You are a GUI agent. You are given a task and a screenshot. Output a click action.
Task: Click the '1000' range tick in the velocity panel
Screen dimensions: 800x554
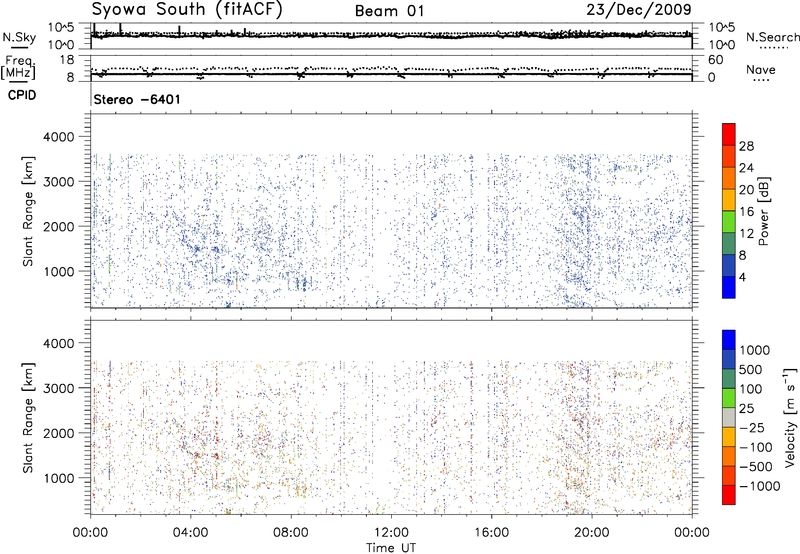(x=59, y=478)
